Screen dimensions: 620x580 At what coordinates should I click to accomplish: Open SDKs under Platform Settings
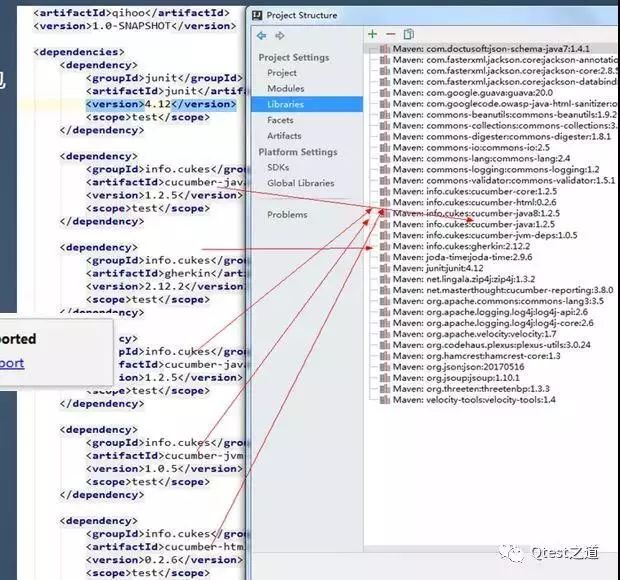[x=278, y=167]
